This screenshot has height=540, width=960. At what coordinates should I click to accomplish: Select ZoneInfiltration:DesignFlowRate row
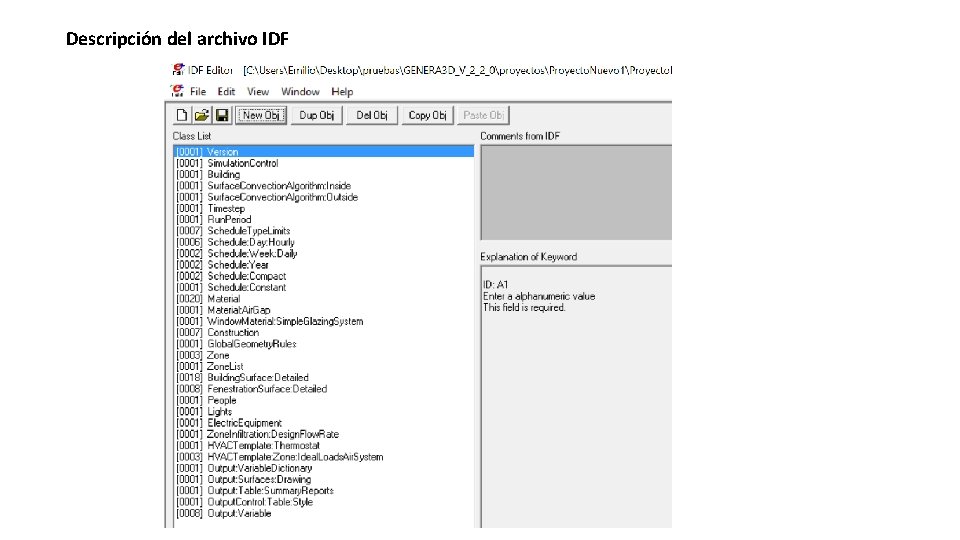pos(324,434)
